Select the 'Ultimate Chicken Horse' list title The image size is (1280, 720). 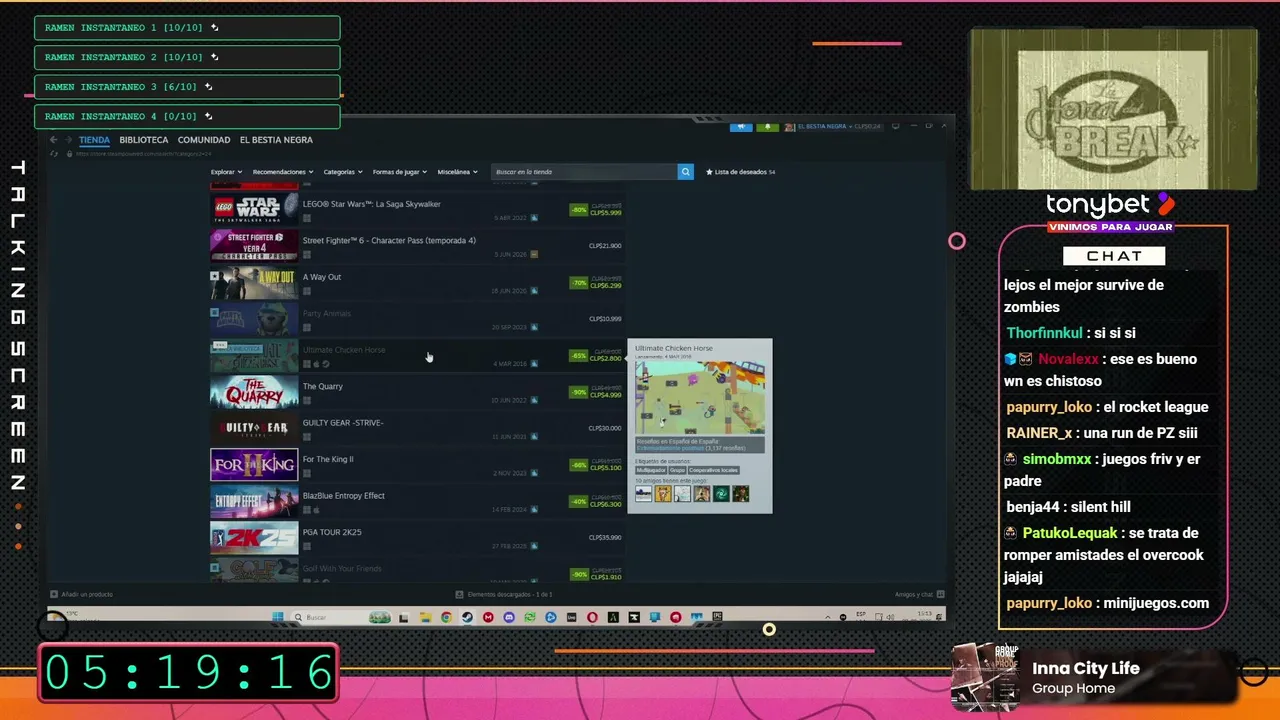(x=344, y=350)
